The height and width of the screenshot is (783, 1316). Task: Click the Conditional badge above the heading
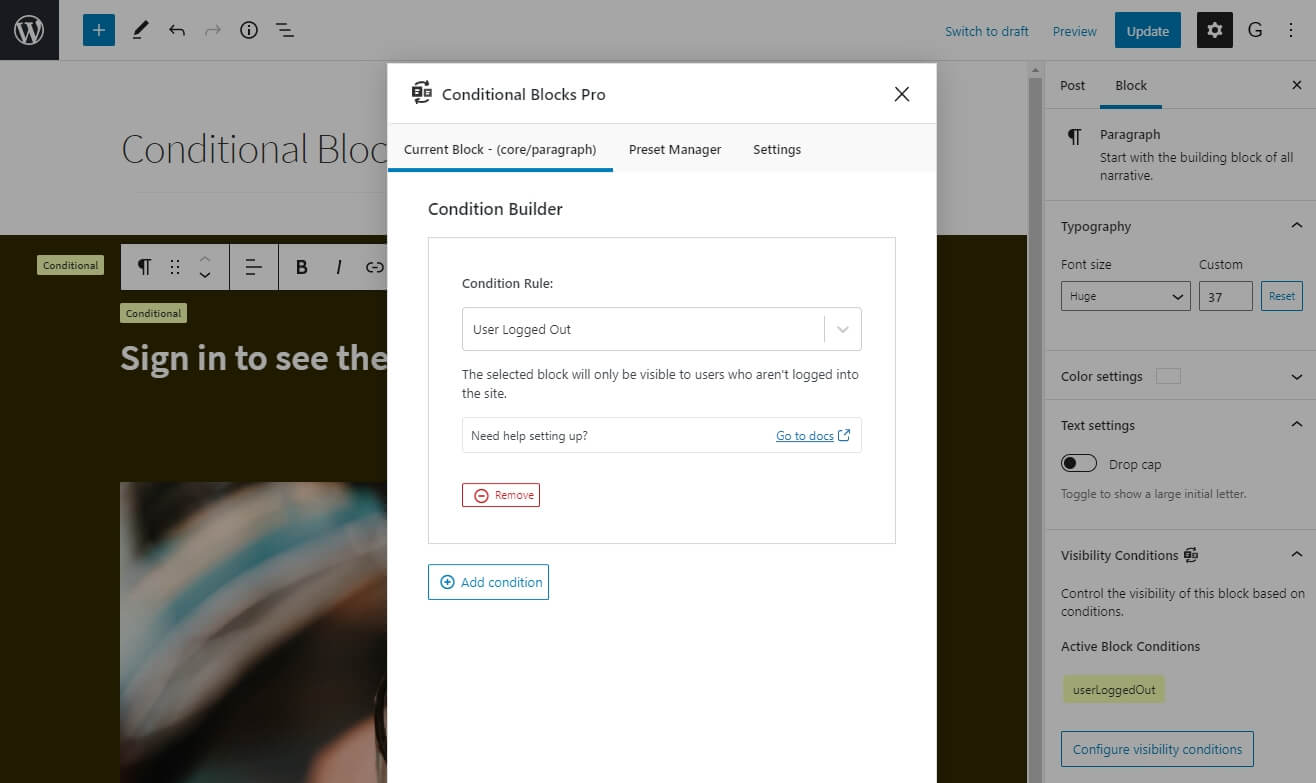pyautogui.click(x=153, y=313)
